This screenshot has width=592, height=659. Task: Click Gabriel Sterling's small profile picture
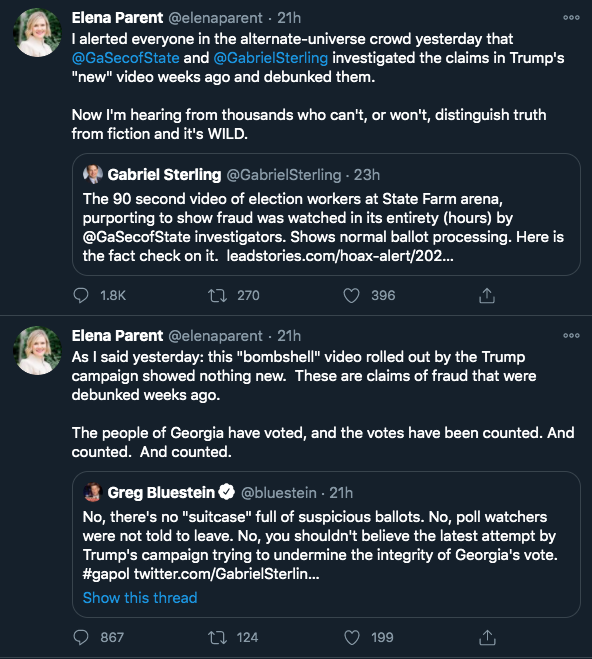click(x=93, y=174)
